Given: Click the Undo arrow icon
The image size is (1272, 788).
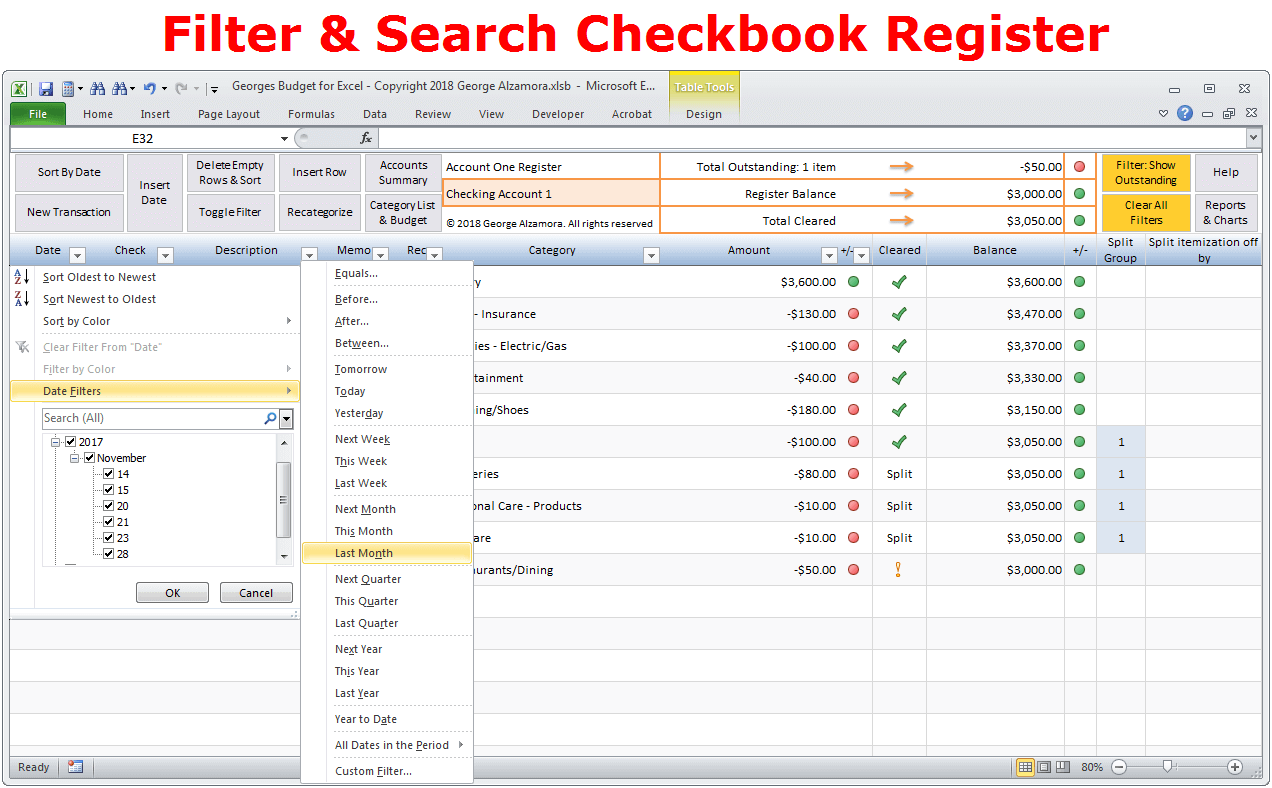Looking at the screenshot, I should tap(149, 88).
